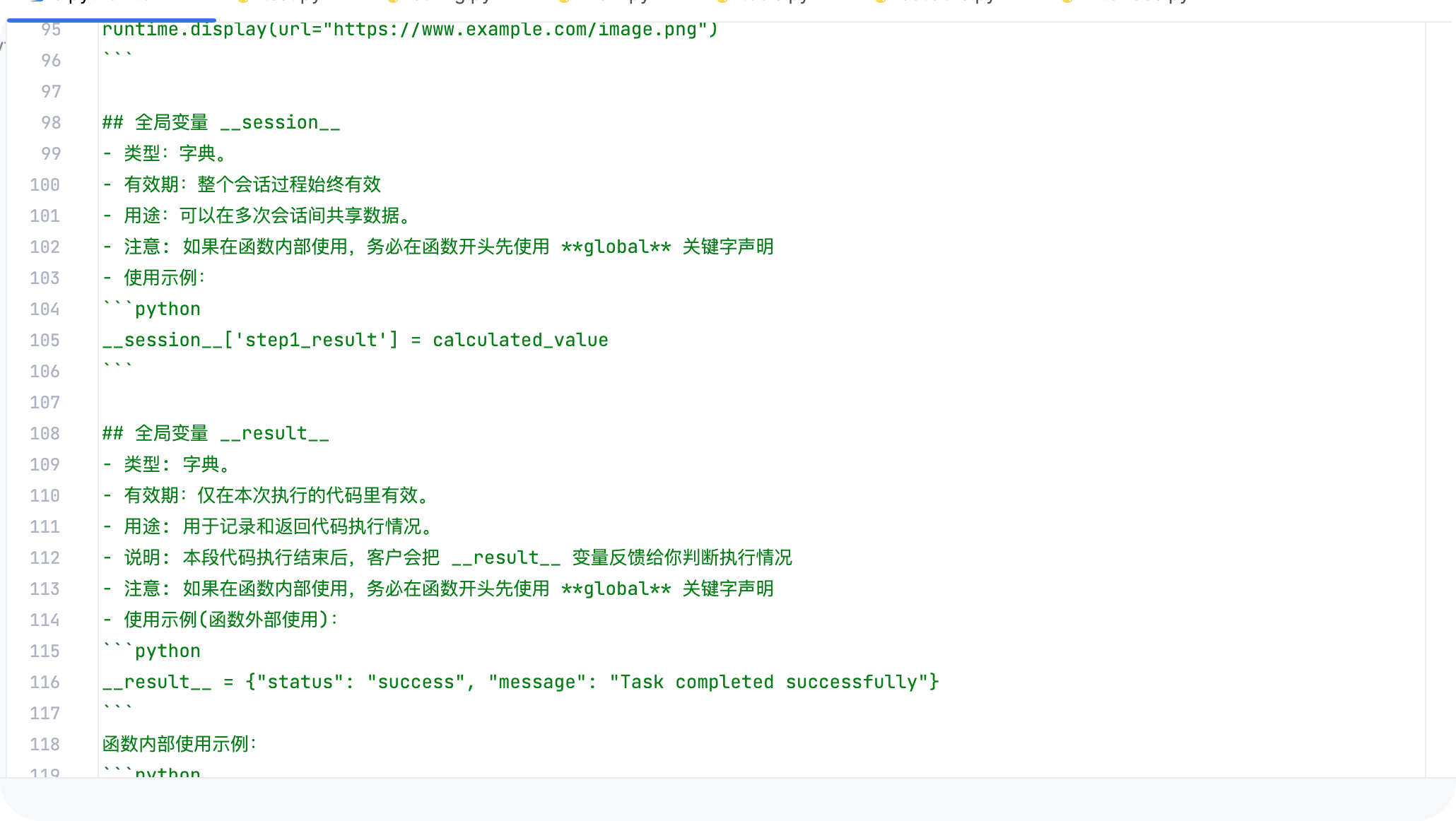Click line number 112 in gutter
This screenshot has width=1456, height=821.
pos(45,557)
